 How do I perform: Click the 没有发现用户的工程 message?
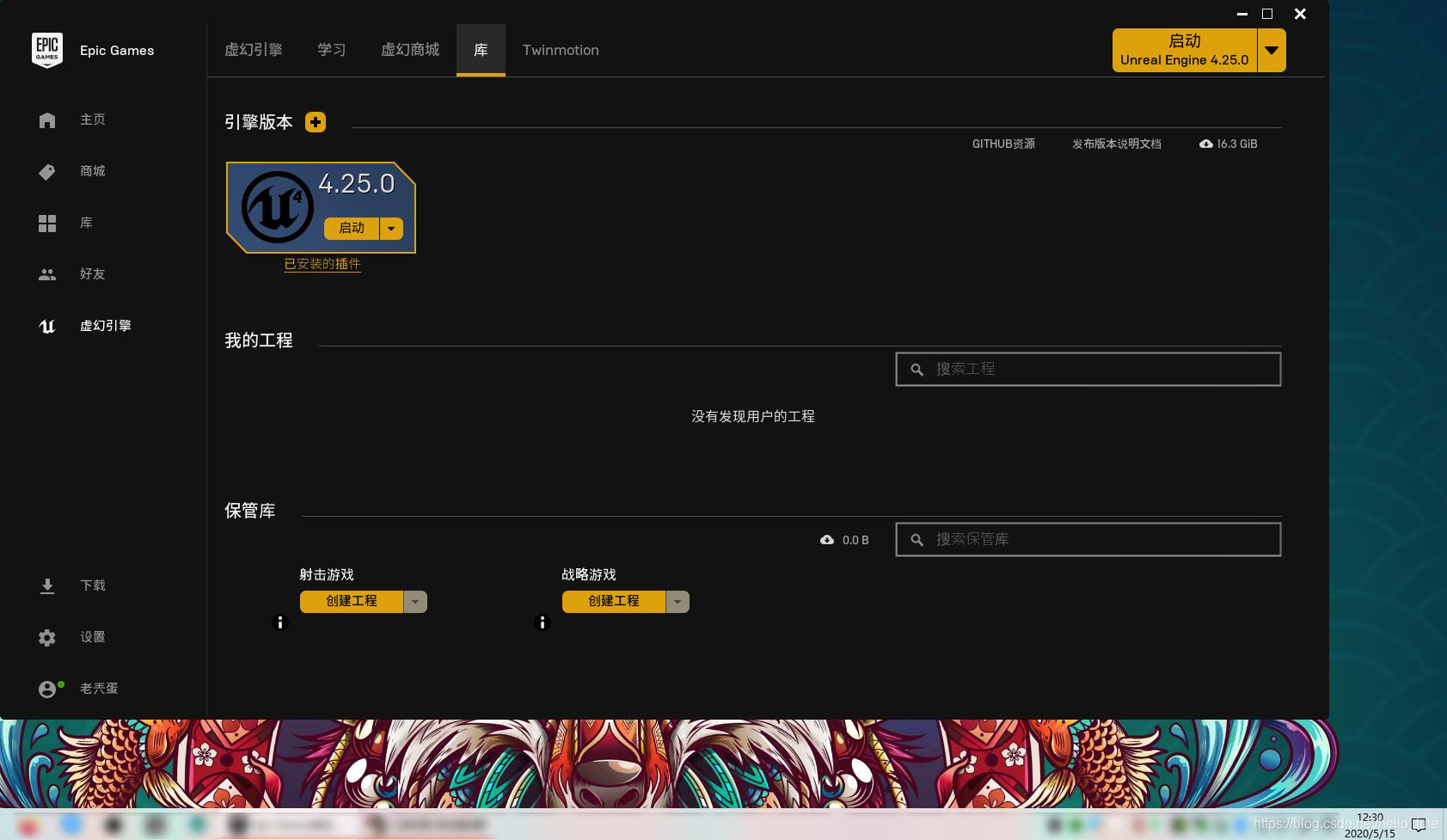click(753, 416)
